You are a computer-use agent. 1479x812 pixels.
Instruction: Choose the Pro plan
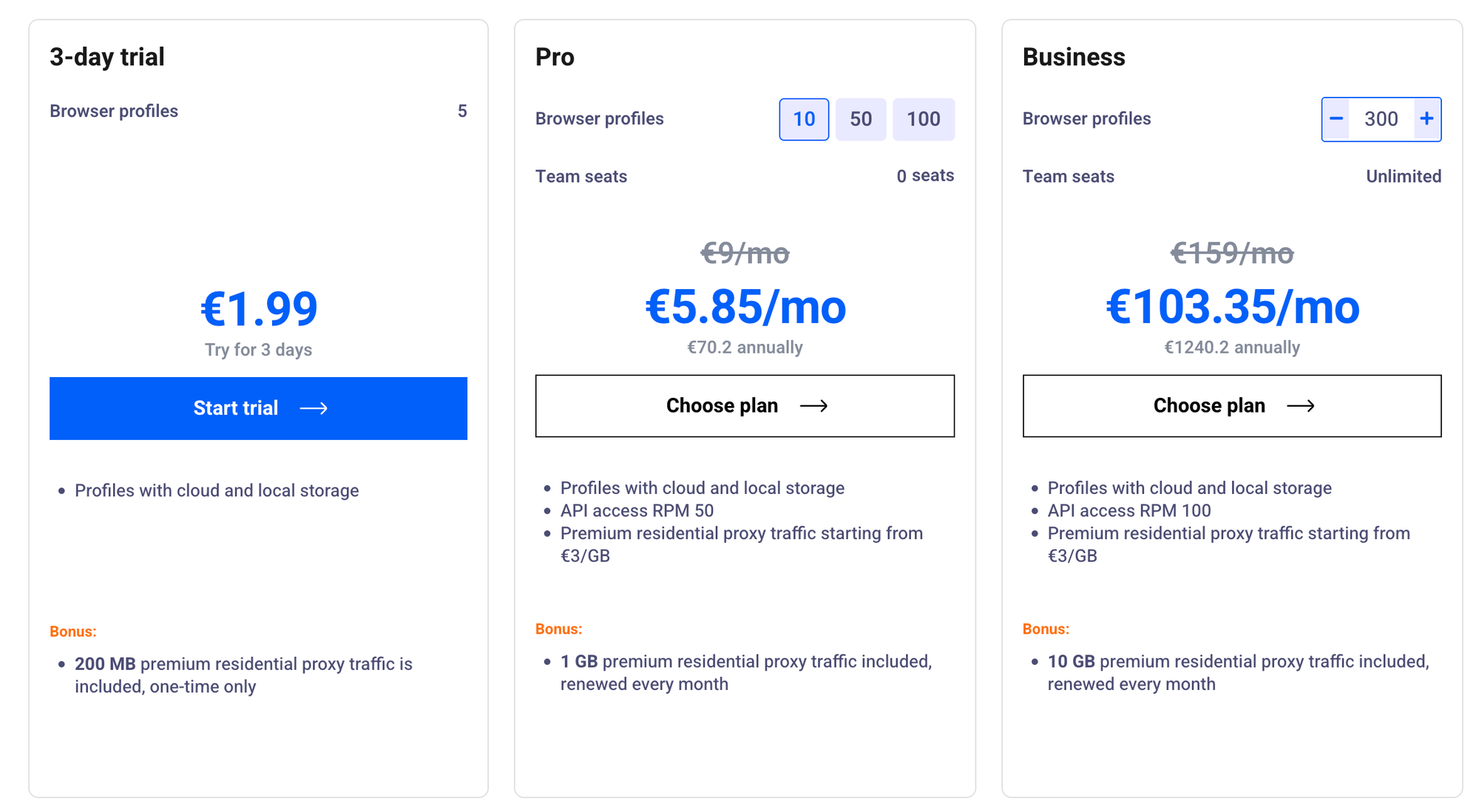744,406
